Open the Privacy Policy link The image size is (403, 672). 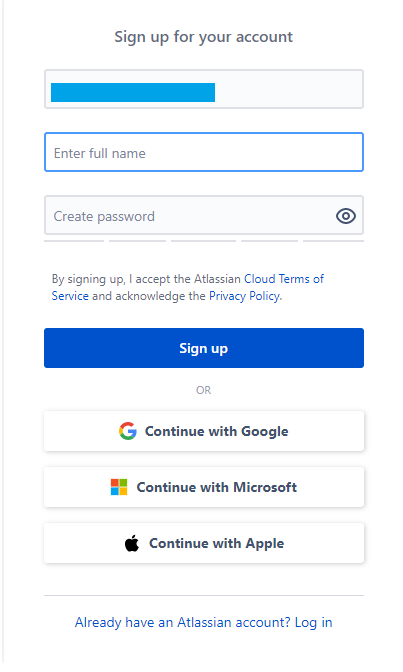point(244,296)
